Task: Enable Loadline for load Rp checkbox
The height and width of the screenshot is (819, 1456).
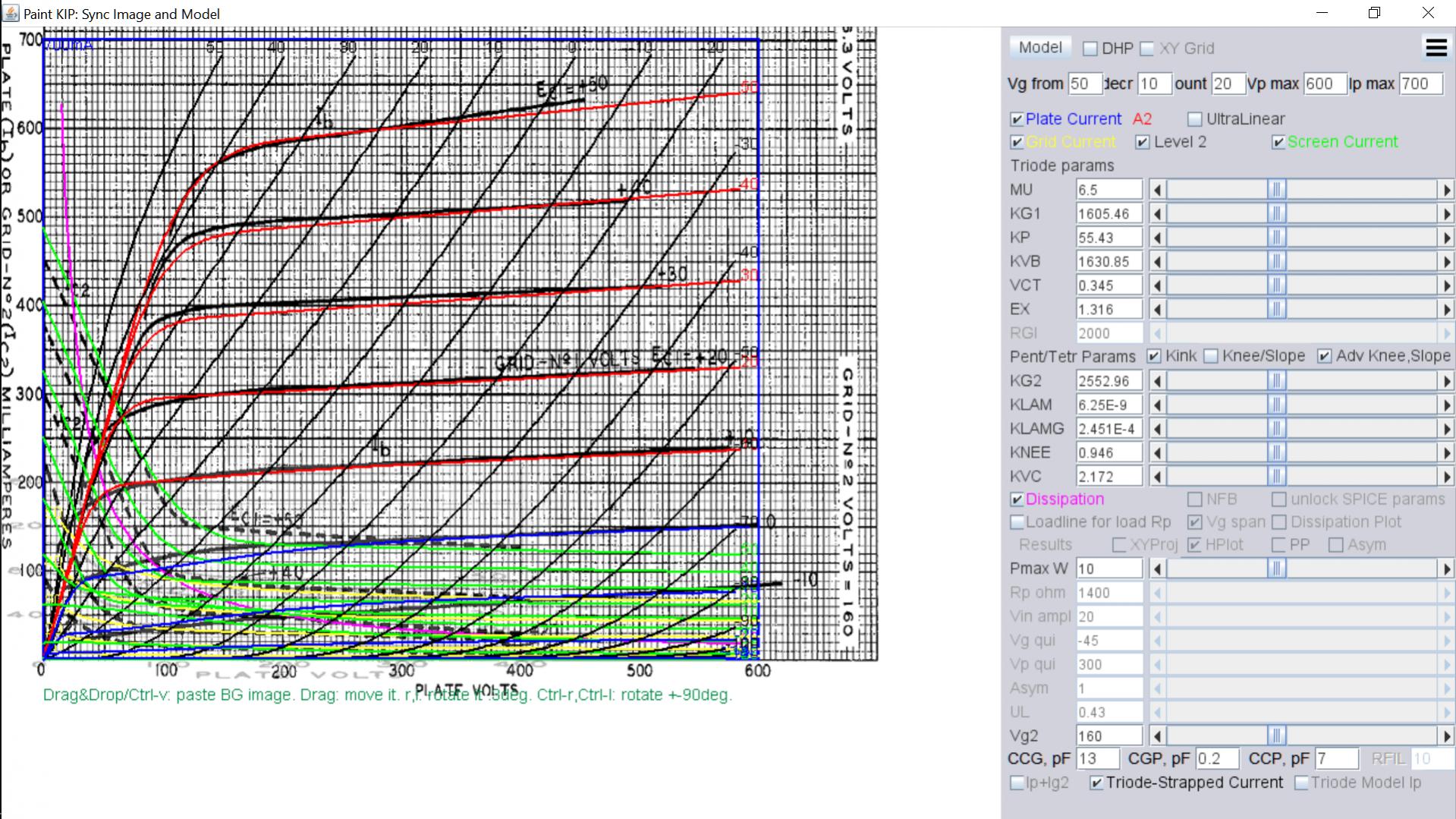Action: (x=1017, y=522)
